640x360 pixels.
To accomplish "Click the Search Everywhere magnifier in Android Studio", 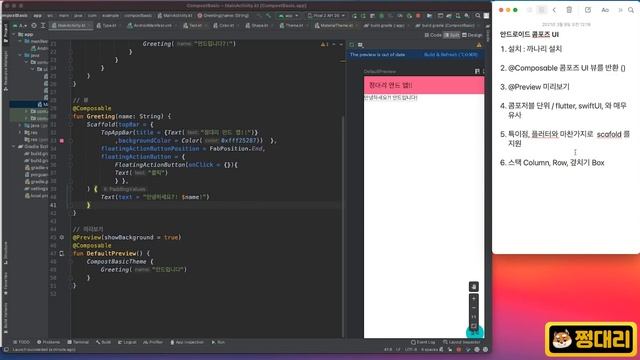I will coord(478,16).
